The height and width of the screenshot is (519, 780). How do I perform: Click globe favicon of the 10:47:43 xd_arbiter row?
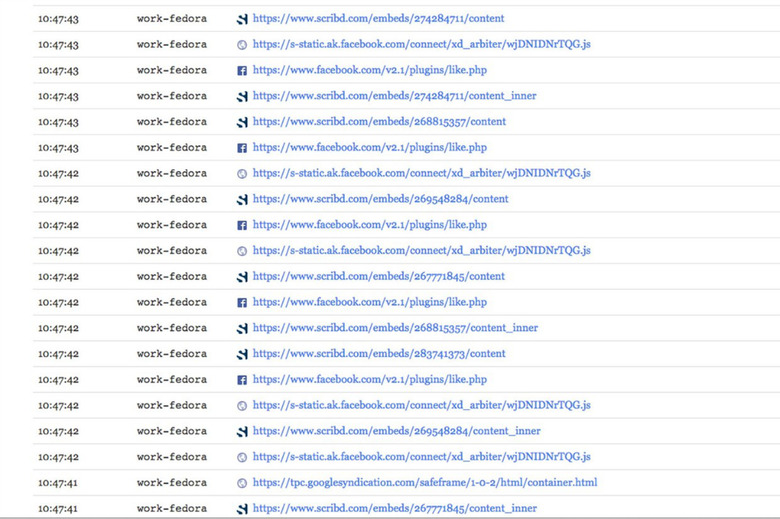(242, 45)
